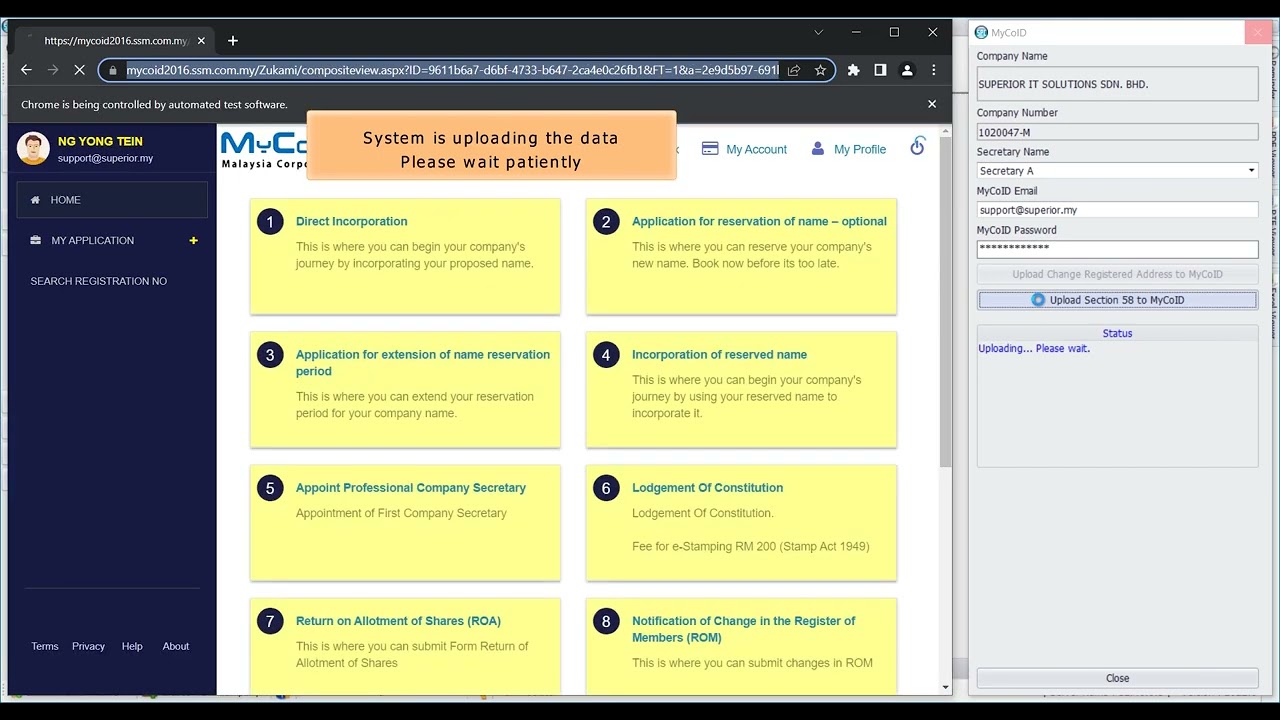
Task: Click the address bar URL
Action: point(452,70)
